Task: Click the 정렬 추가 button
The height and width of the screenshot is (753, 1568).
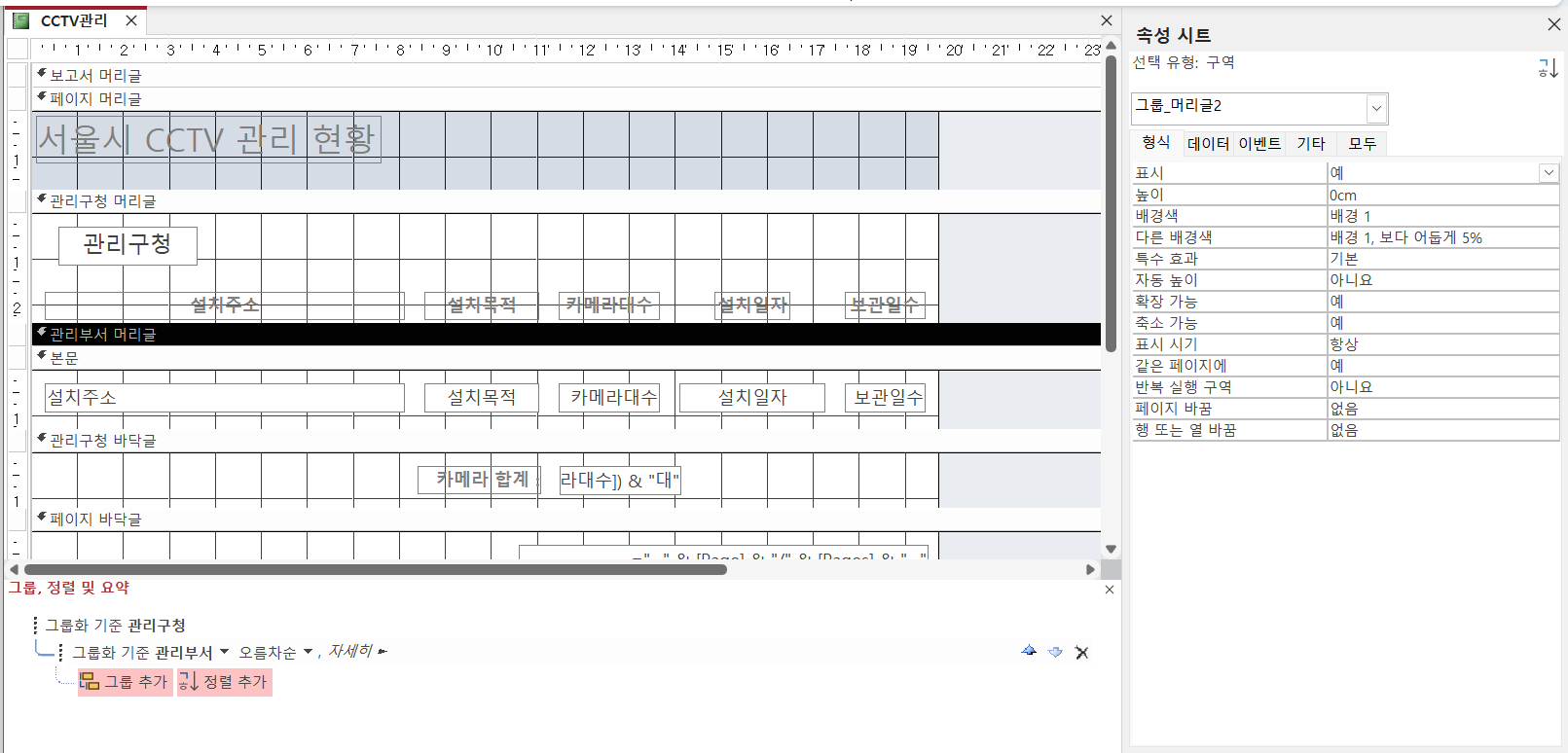Action: [x=224, y=682]
